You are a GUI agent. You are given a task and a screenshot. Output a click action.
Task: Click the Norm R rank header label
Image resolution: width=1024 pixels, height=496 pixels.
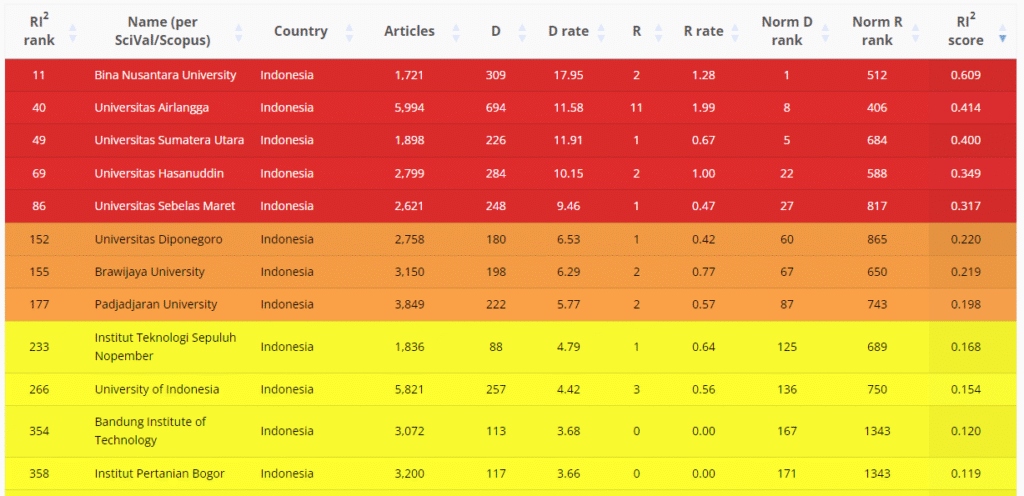click(877, 31)
